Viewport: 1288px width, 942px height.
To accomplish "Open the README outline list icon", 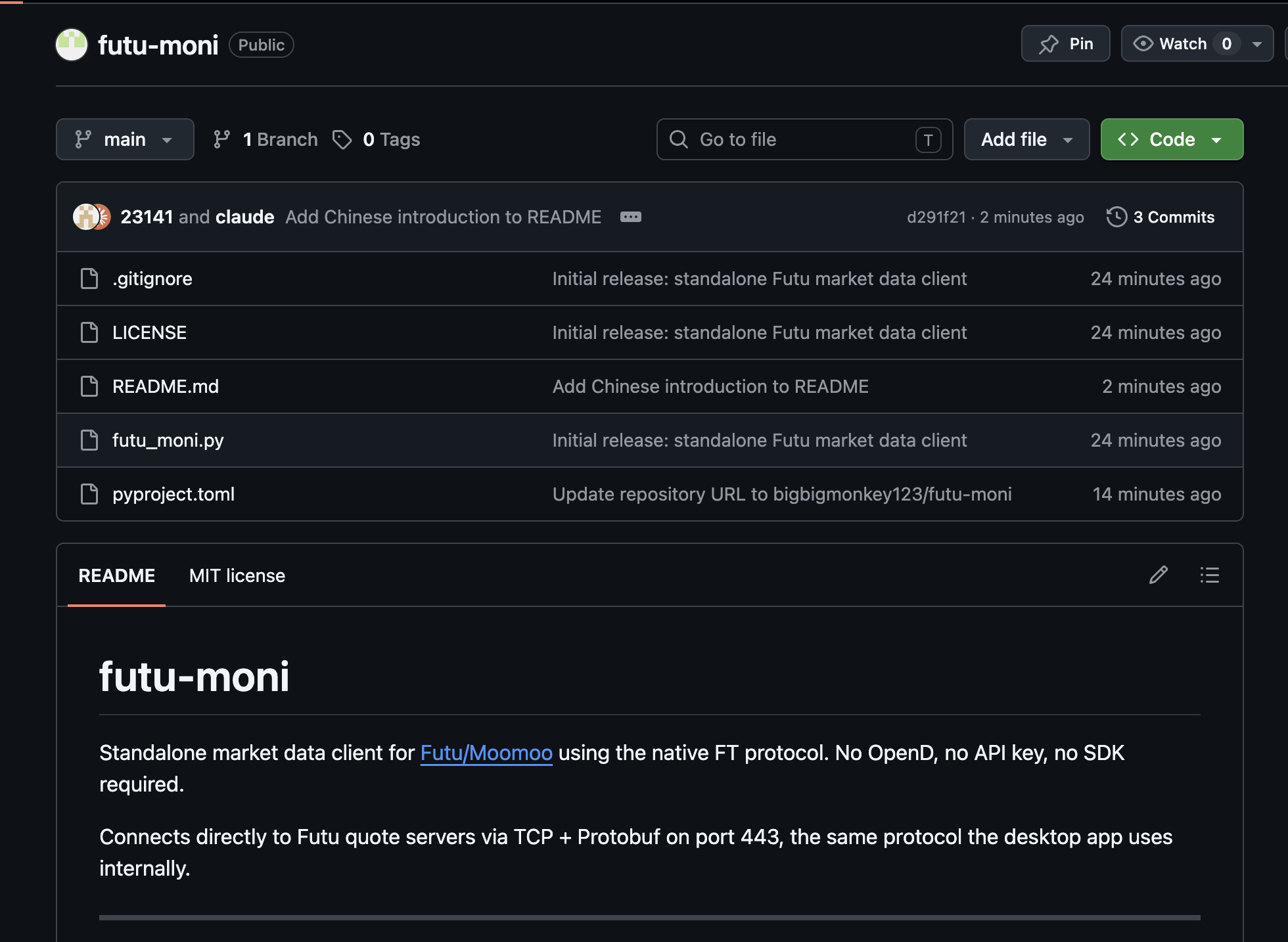I will pyautogui.click(x=1209, y=575).
